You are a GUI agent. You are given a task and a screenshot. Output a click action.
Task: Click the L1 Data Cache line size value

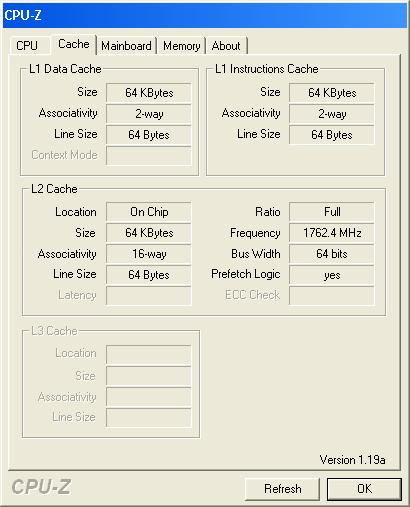tap(149, 135)
